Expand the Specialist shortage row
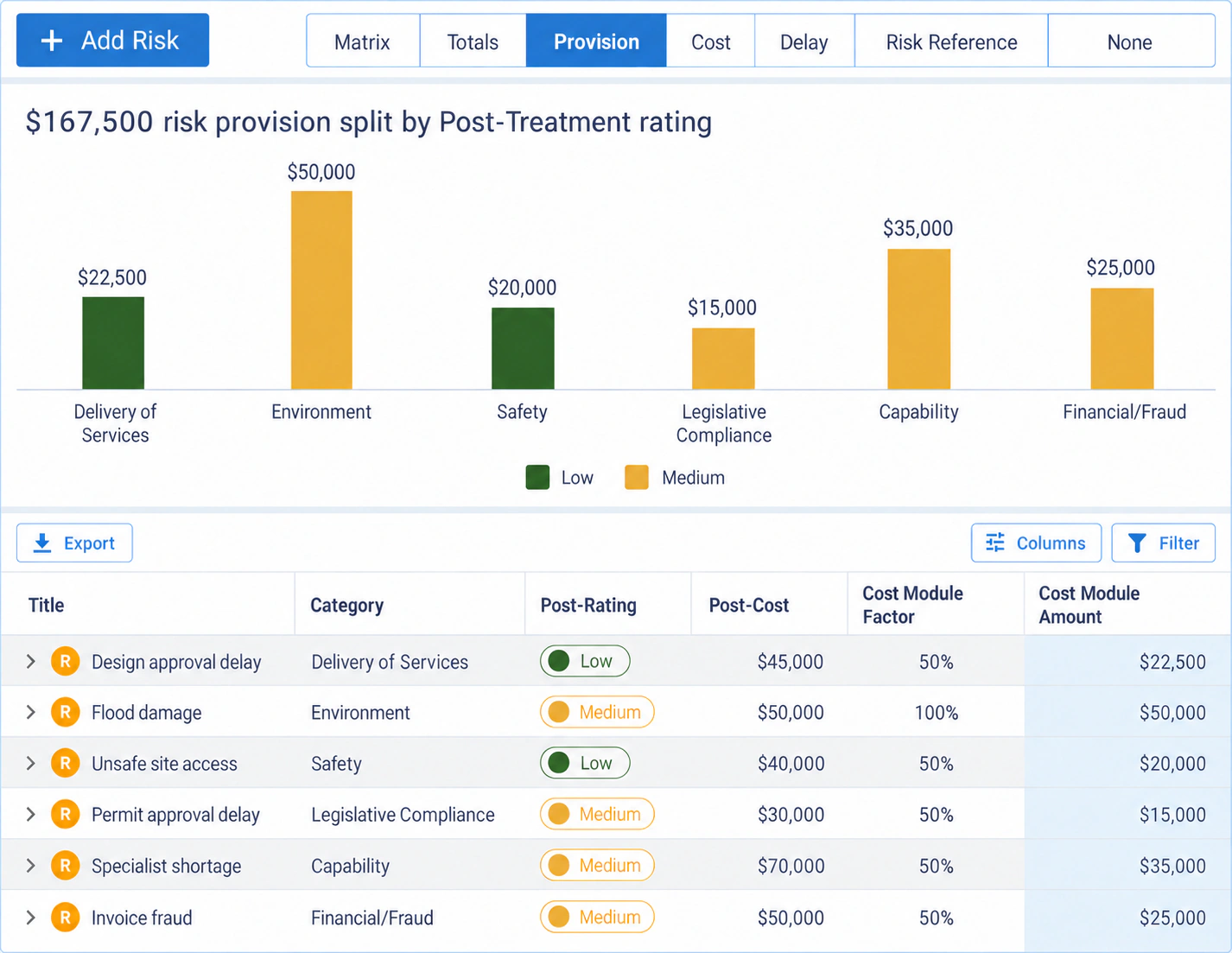Screen dimensions: 1232x953 [x=30, y=866]
